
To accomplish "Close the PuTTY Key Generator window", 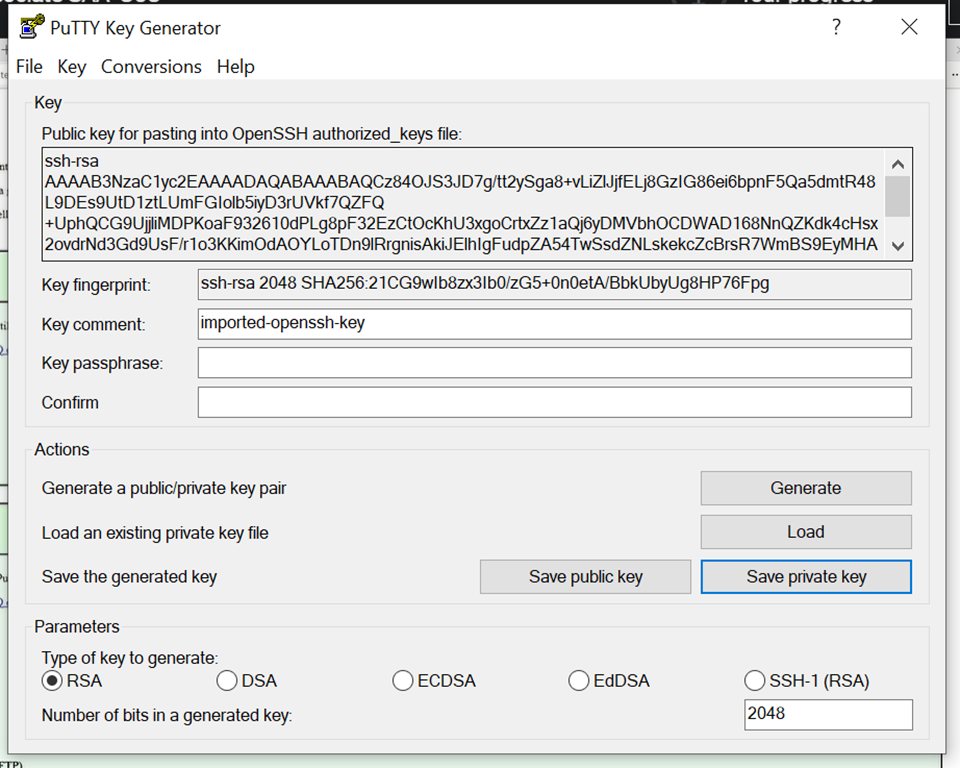I will point(909,27).
